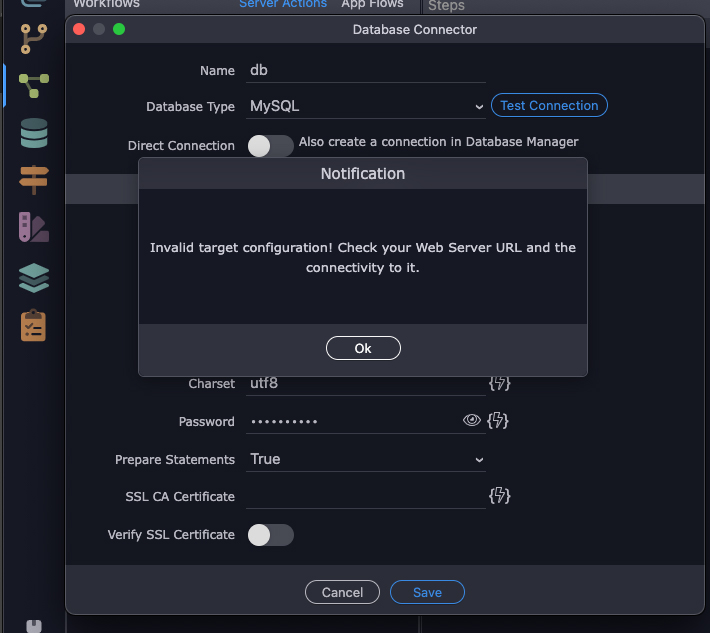Click 'Also create a connection in Database Manager' label

tap(438, 142)
